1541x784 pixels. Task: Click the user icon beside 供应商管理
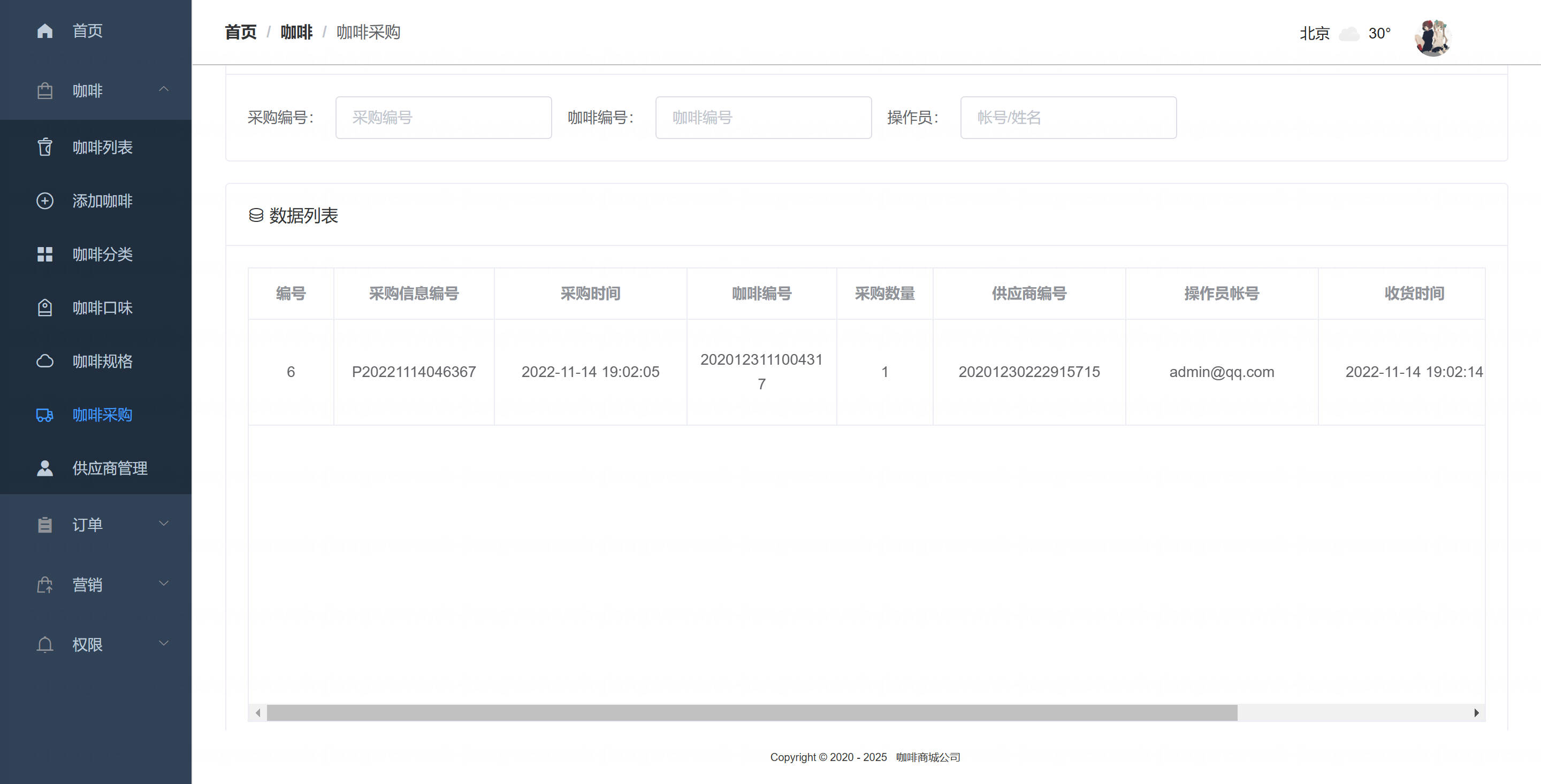(x=45, y=468)
